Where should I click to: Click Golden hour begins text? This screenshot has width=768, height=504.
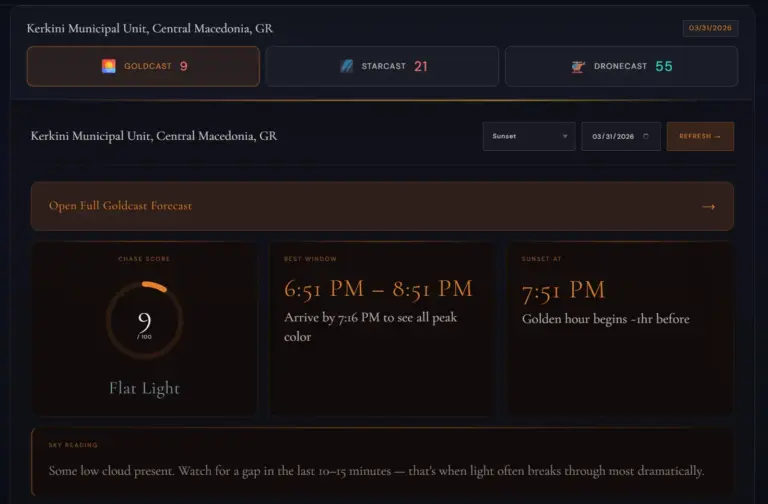pos(605,319)
